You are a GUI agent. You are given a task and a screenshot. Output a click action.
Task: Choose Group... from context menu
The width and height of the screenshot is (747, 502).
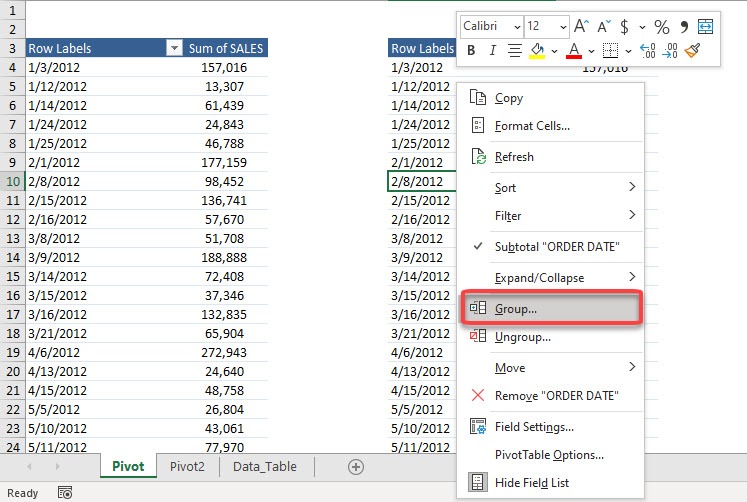551,309
